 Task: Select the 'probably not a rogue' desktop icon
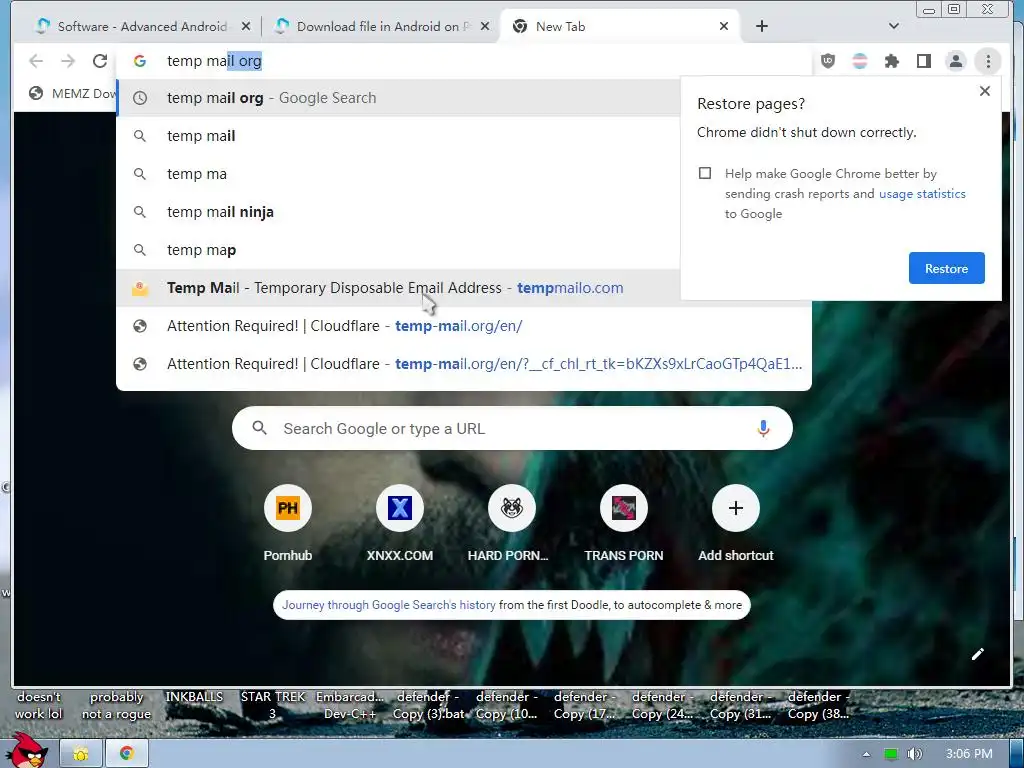(x=116, y=705)
